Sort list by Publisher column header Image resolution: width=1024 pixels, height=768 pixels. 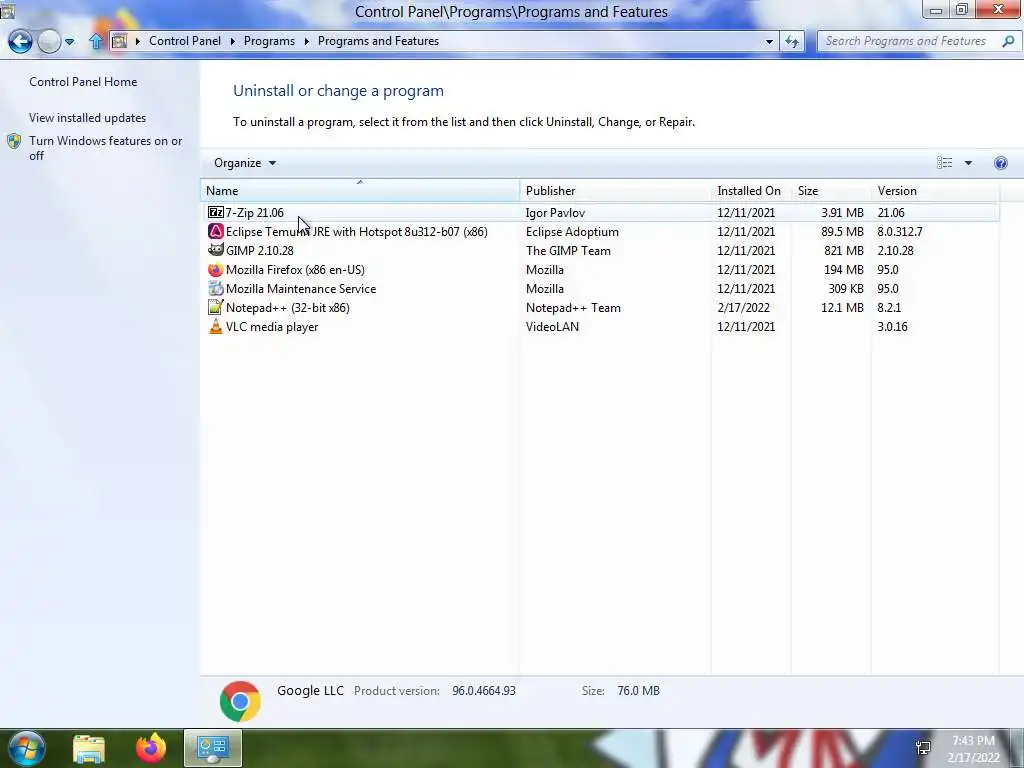click(615, 191)
